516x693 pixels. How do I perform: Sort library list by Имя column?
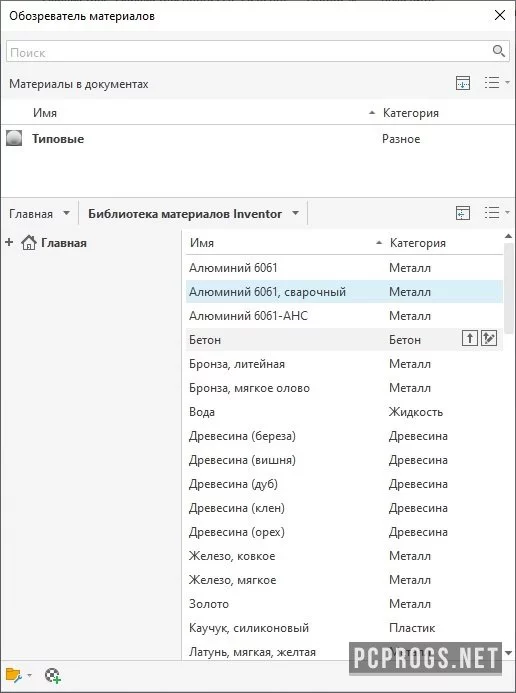201,243
